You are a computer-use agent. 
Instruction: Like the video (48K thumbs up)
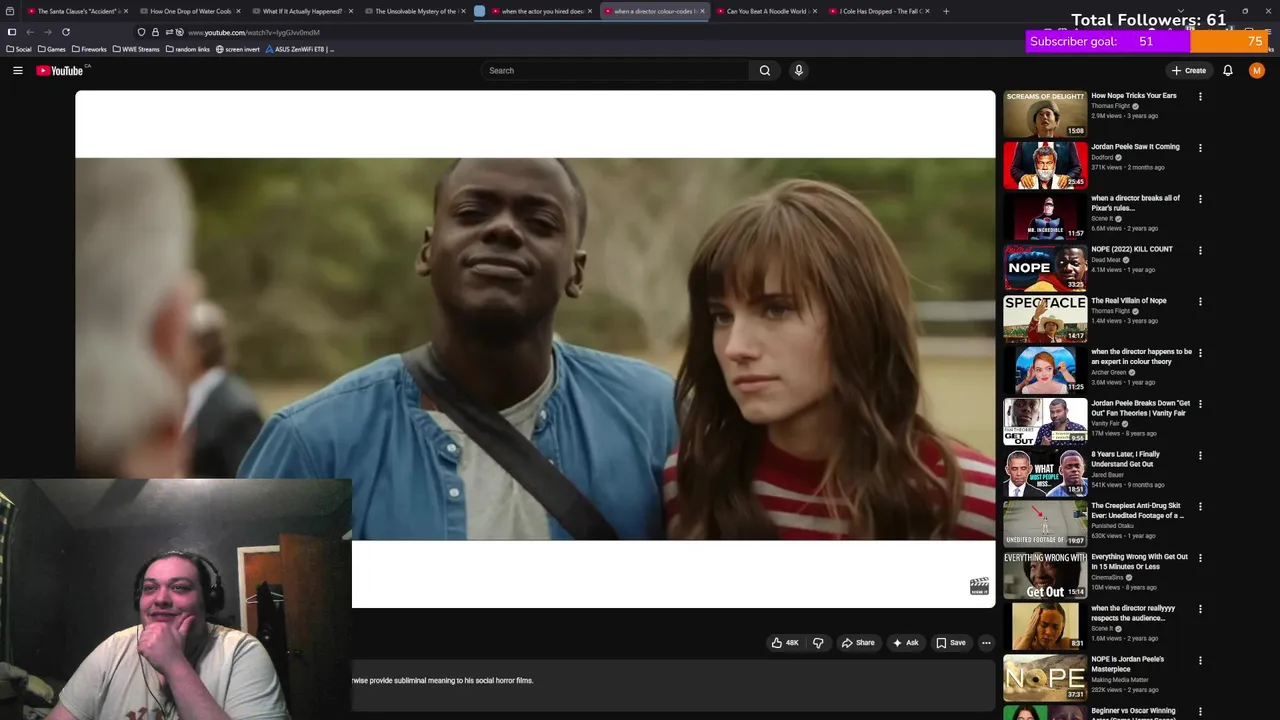(785, 643)
